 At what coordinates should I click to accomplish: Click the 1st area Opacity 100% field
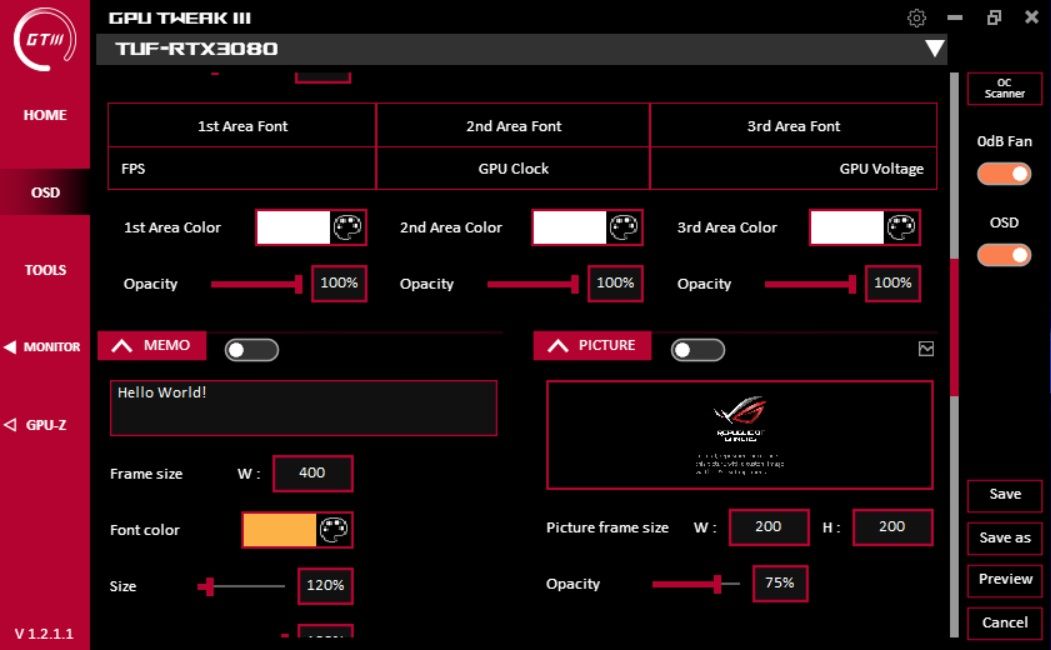tap(339, 283)
